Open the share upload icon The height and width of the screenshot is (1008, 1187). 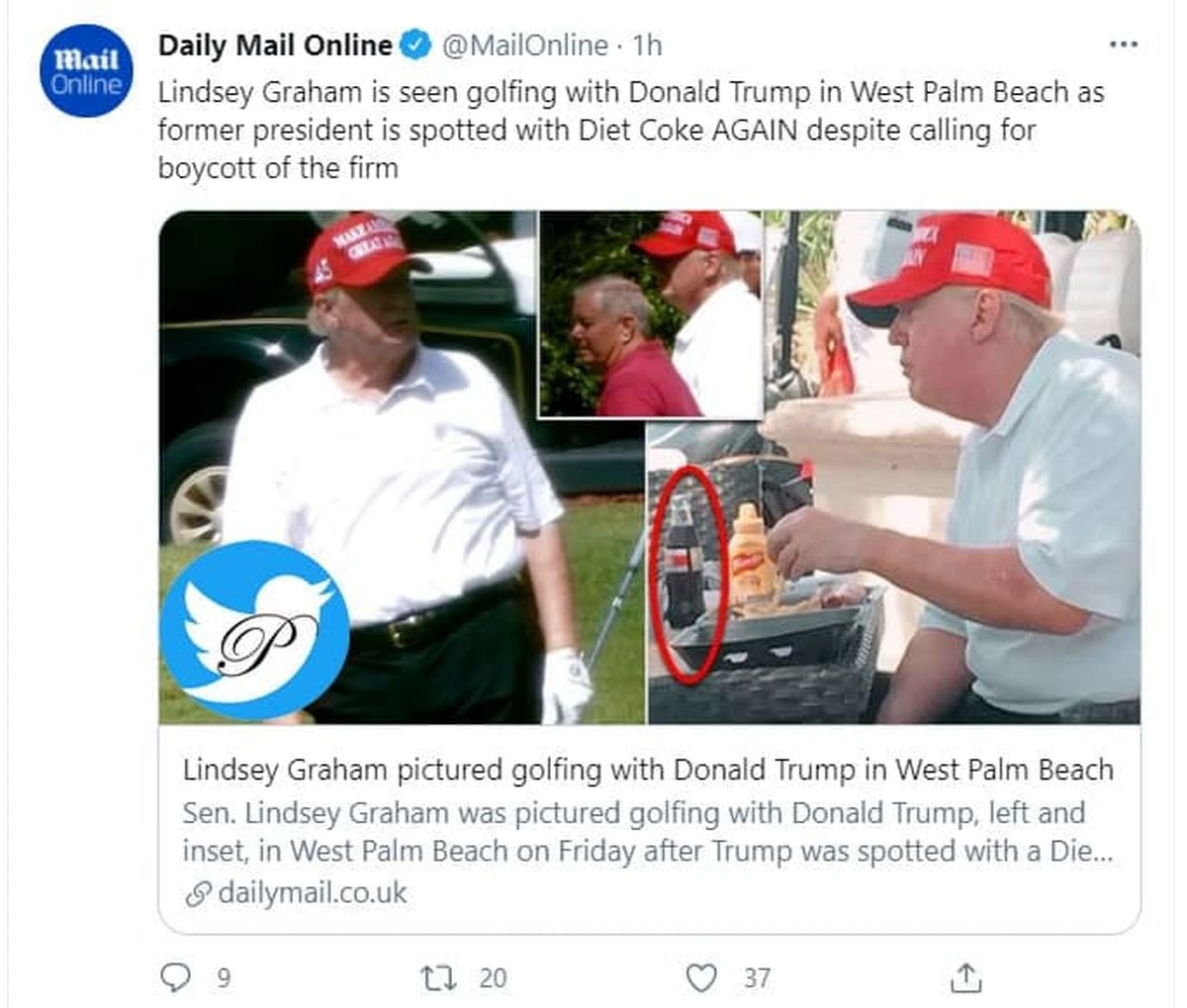(964, 977)
